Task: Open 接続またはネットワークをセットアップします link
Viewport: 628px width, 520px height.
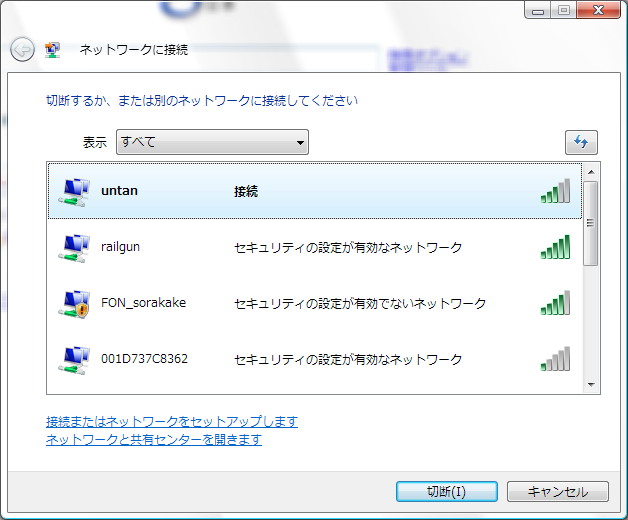Action: (x=172, y=421)
